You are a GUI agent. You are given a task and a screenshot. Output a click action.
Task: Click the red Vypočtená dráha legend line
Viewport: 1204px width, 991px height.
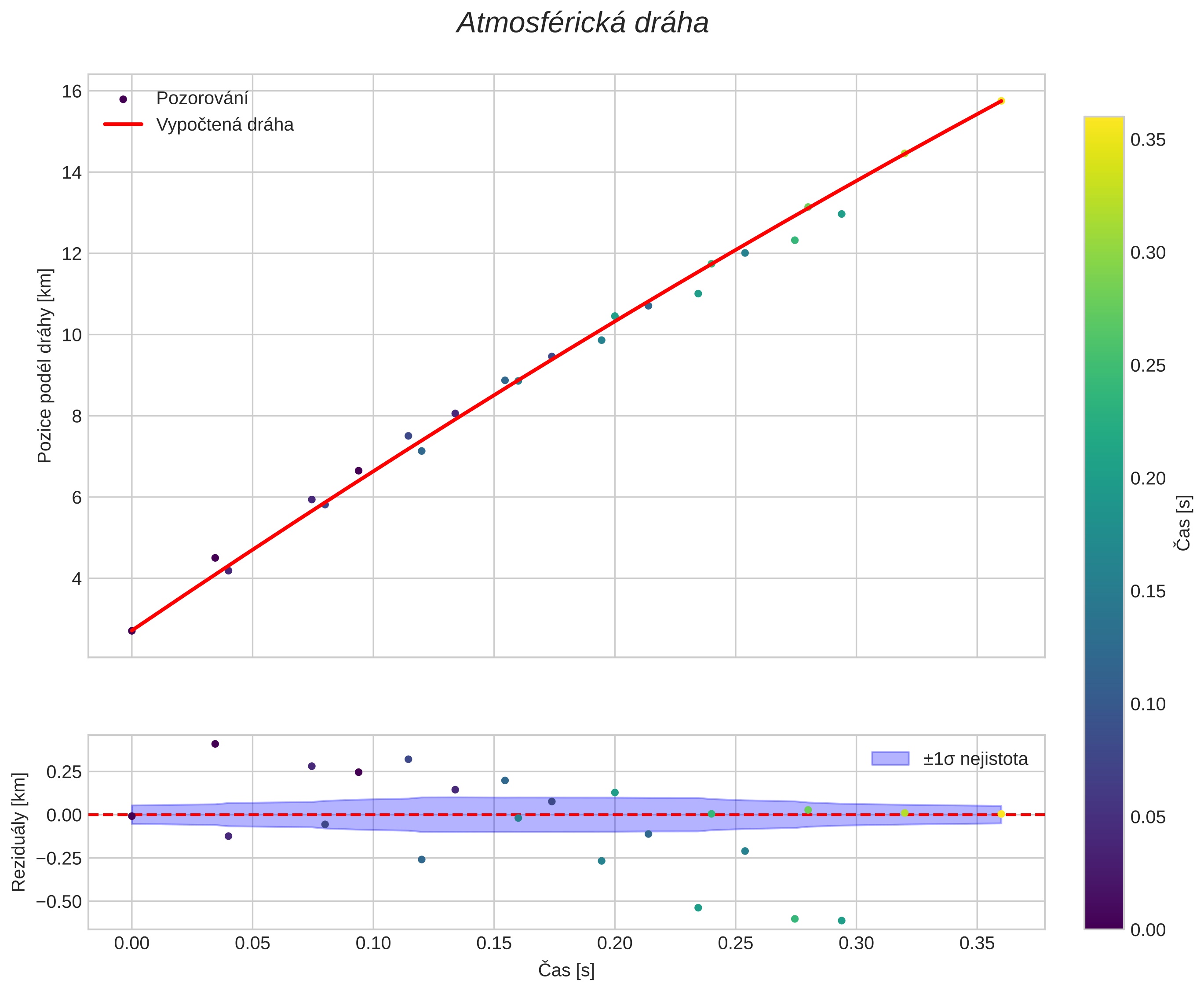123,124
